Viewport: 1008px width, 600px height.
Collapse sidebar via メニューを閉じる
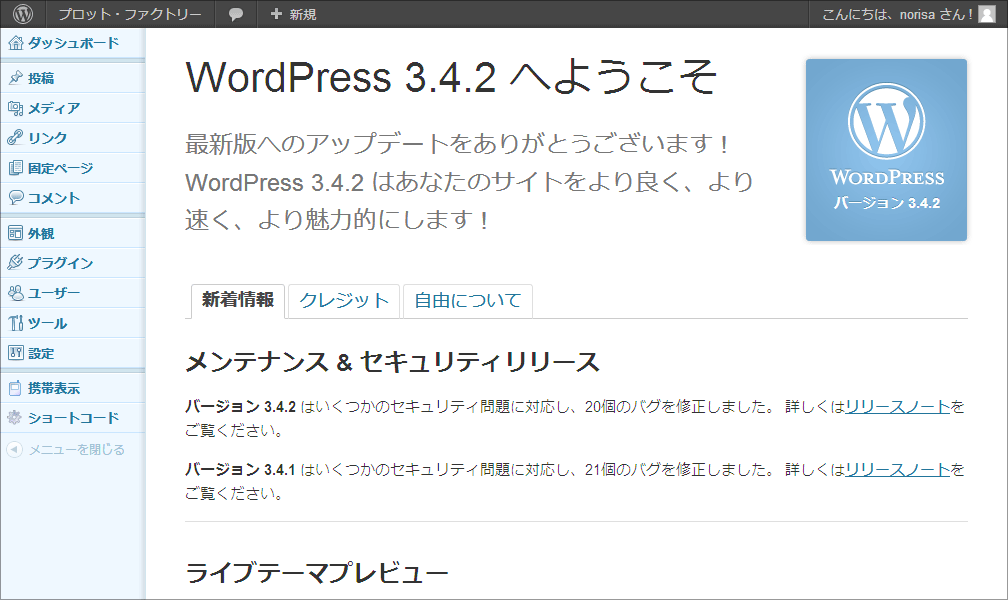click(76, 450)
